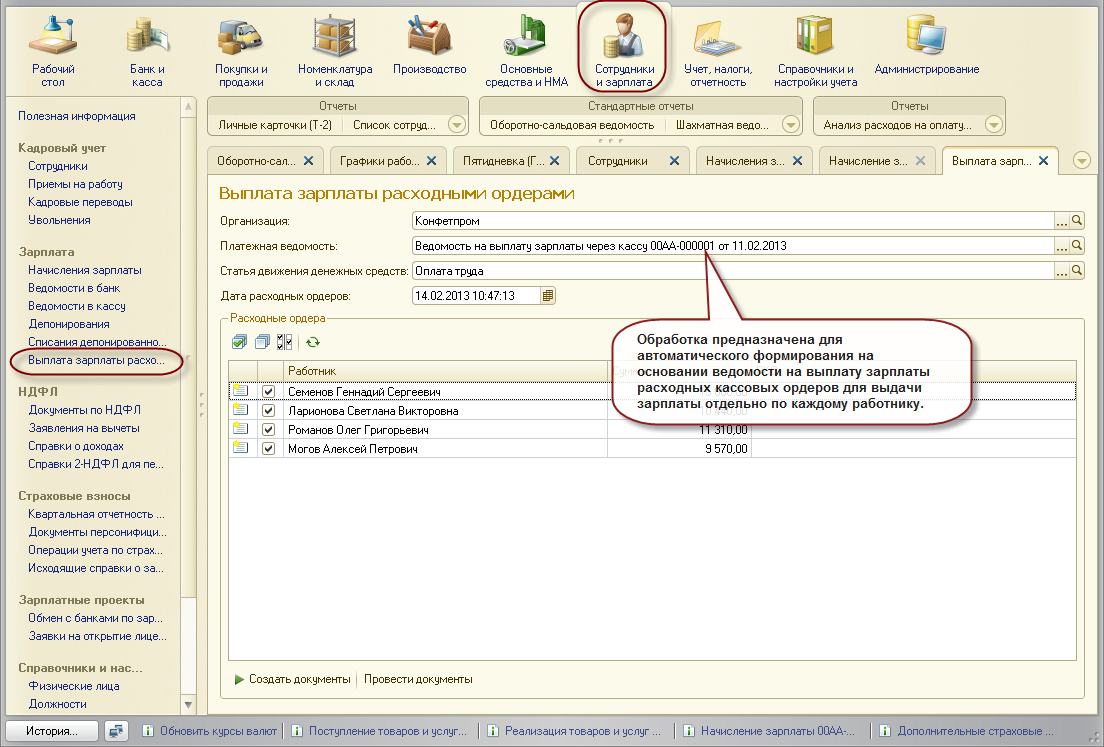Click the calendar icon in date field
Image resolution: width=1104 pixels, height=747 pixels.
pos(548,296)
